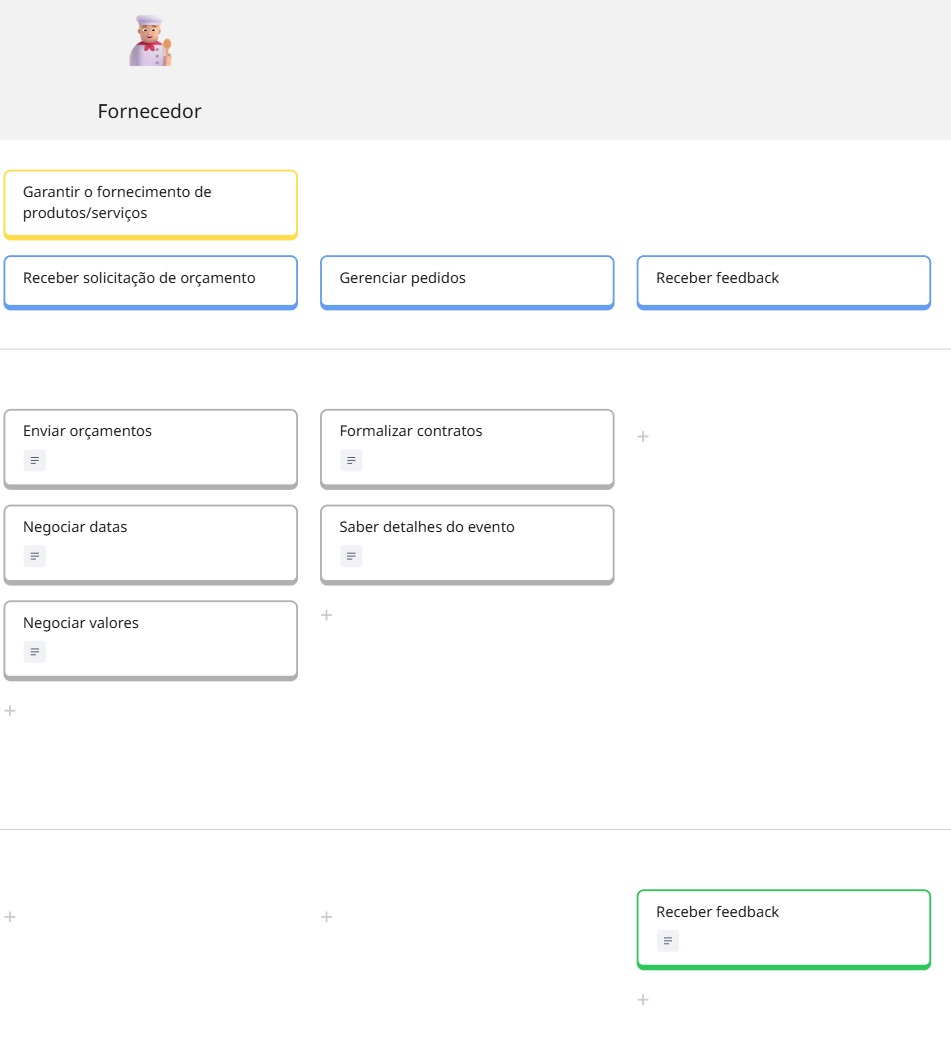Open the Formalizar contratos story card

point(466,433)
